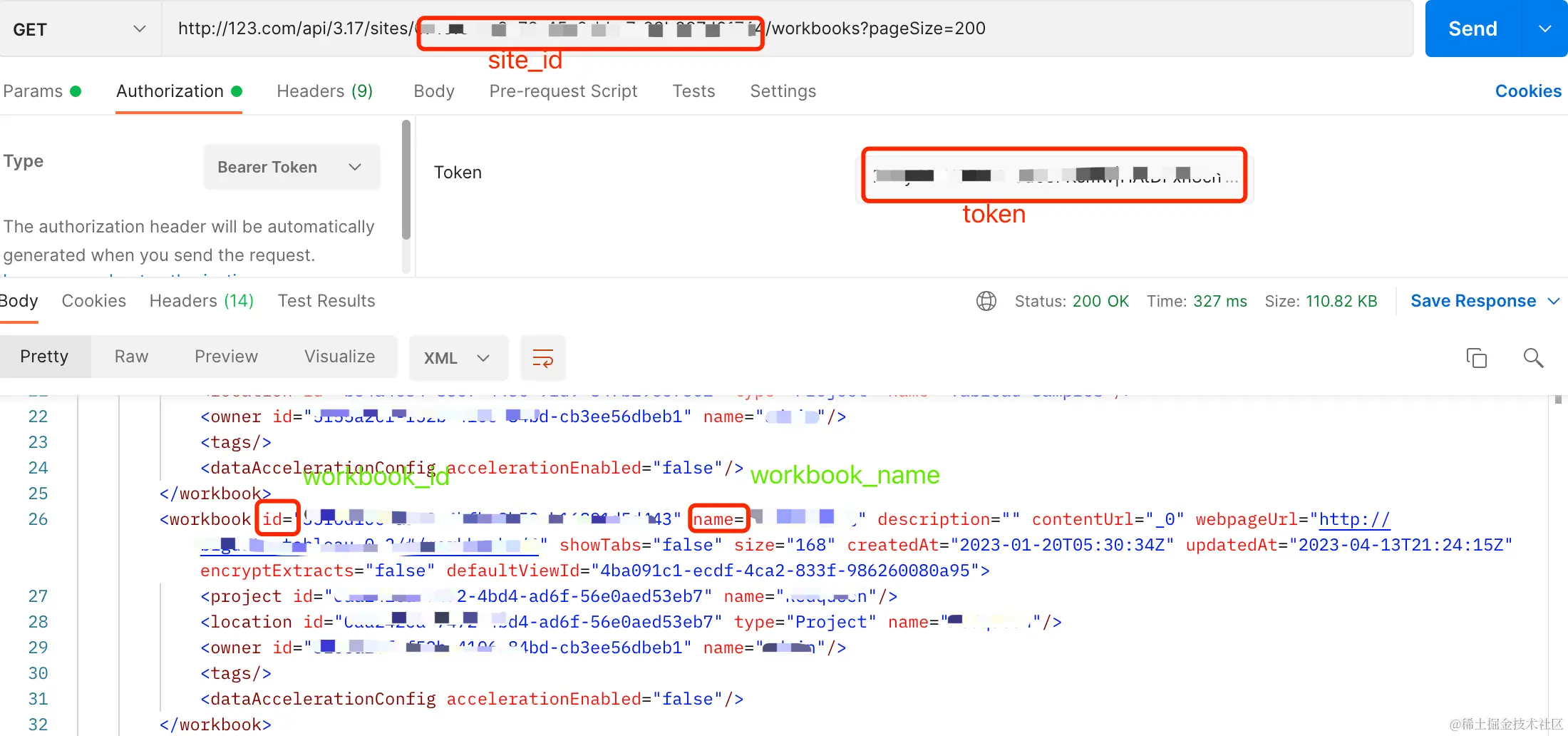
Task: Open the Send options dropdown arrow
Action: click(x=1544, y=29)
